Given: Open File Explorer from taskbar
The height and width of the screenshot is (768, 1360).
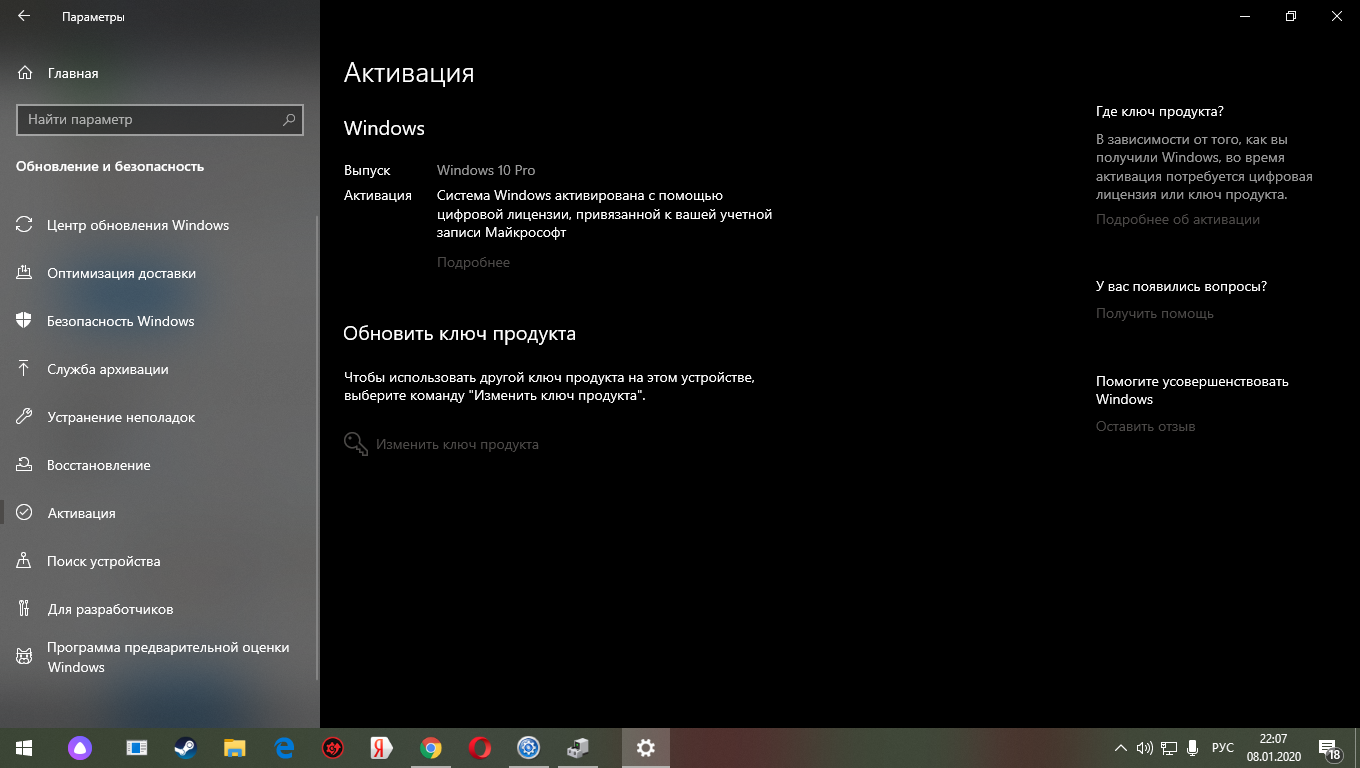Looking at the screenshot, I should click(235, 748).
